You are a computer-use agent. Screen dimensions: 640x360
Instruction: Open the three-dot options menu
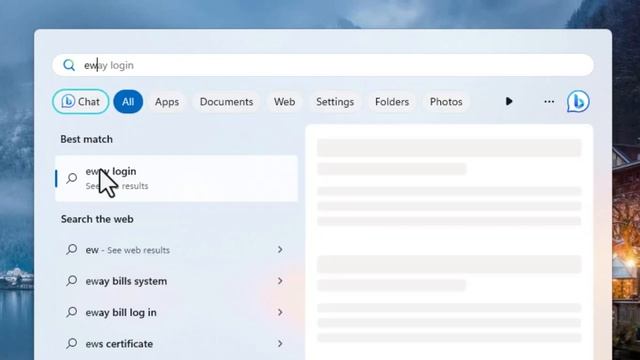pos(549,101)
